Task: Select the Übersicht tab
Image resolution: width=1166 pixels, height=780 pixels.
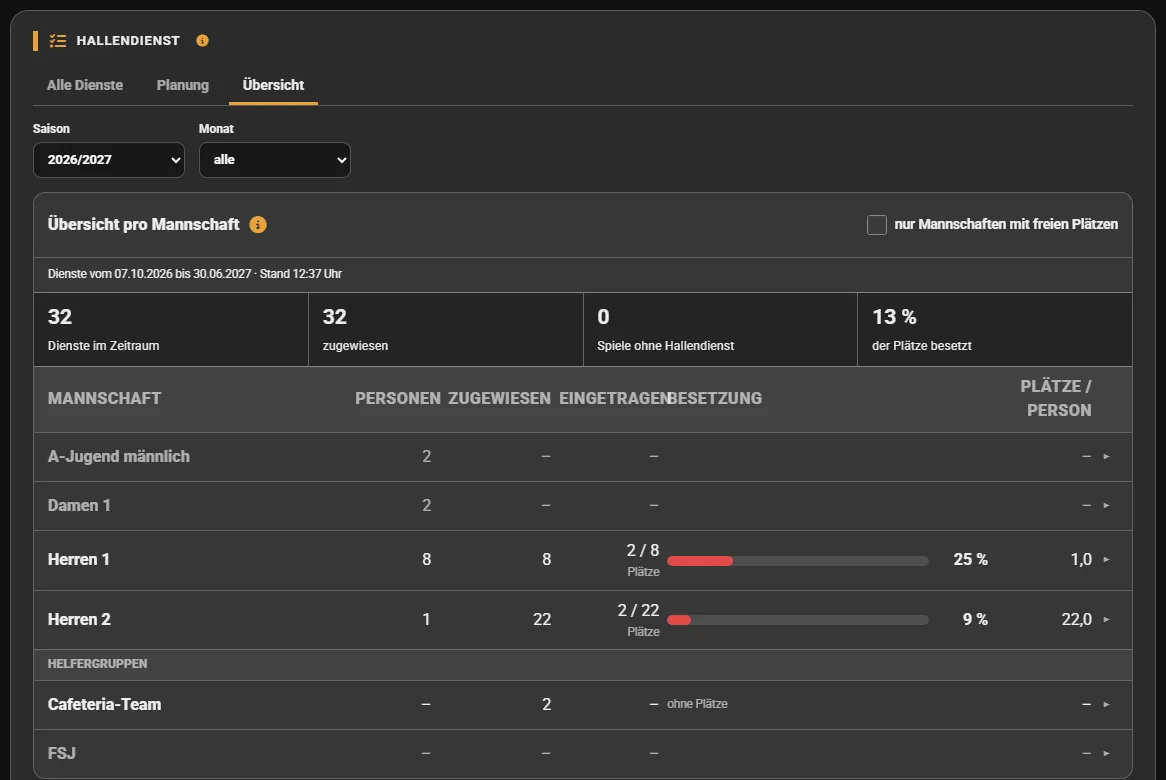Action: pyautogui.click(x=273, y=86)
